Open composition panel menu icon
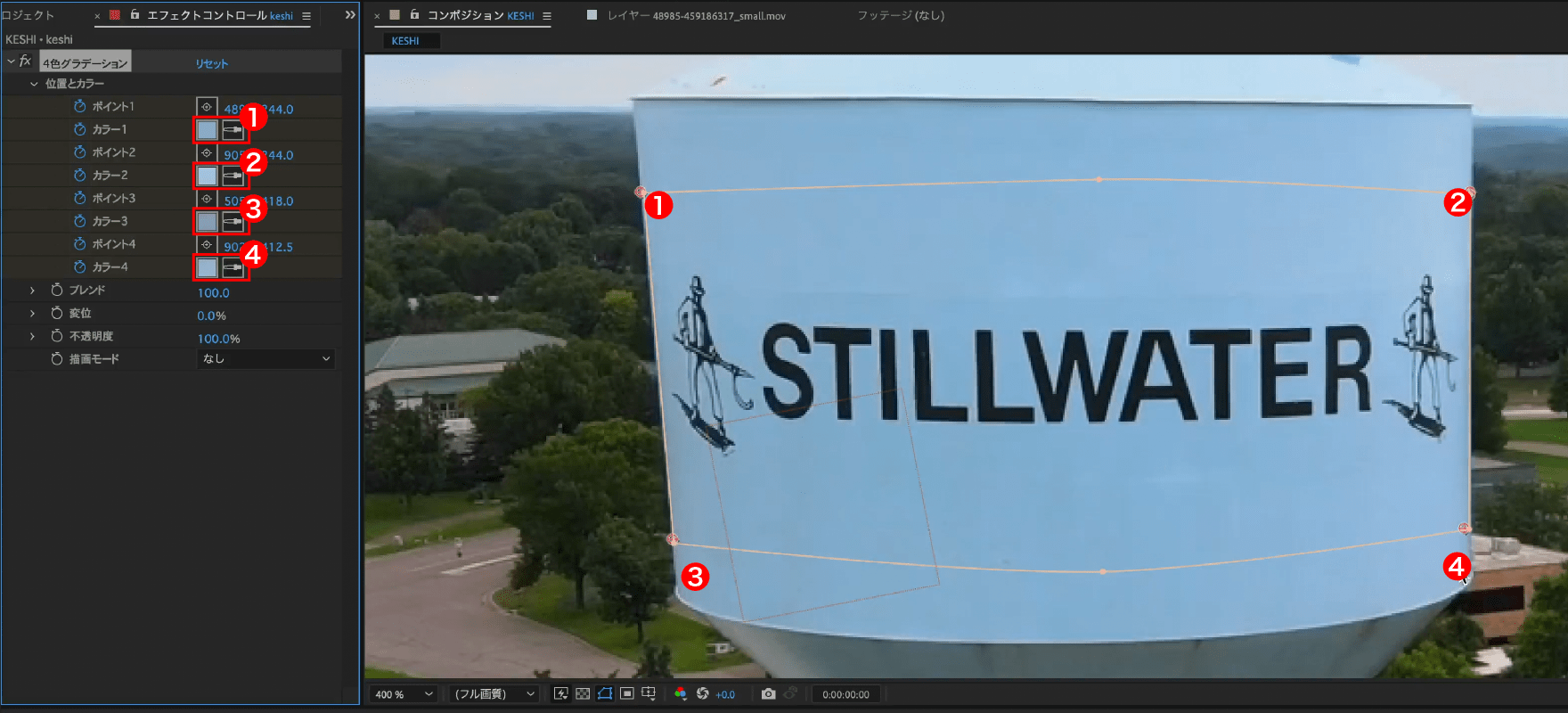 point(547,16)
